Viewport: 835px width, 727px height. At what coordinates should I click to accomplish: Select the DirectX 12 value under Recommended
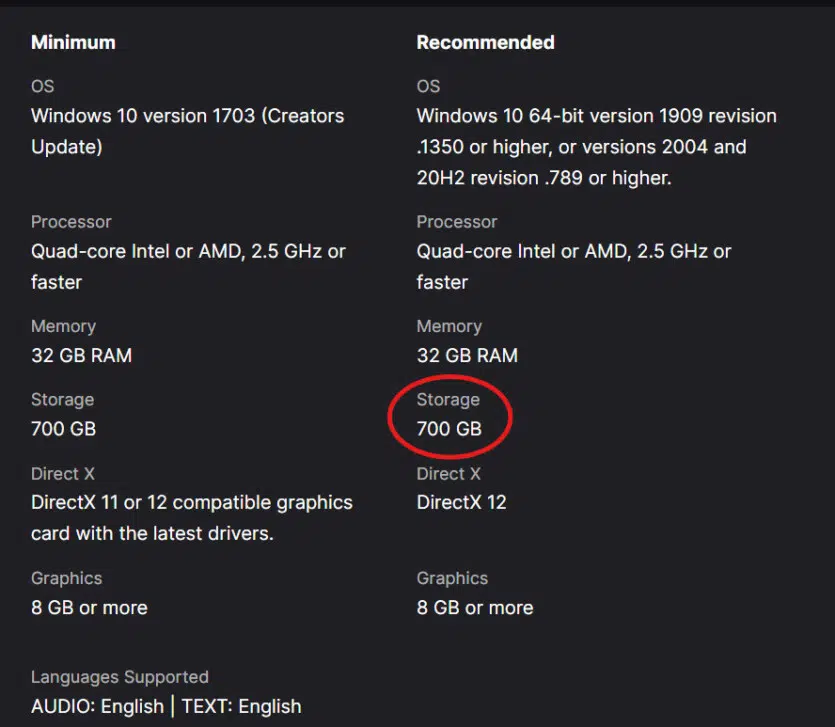tap(461, 502)
